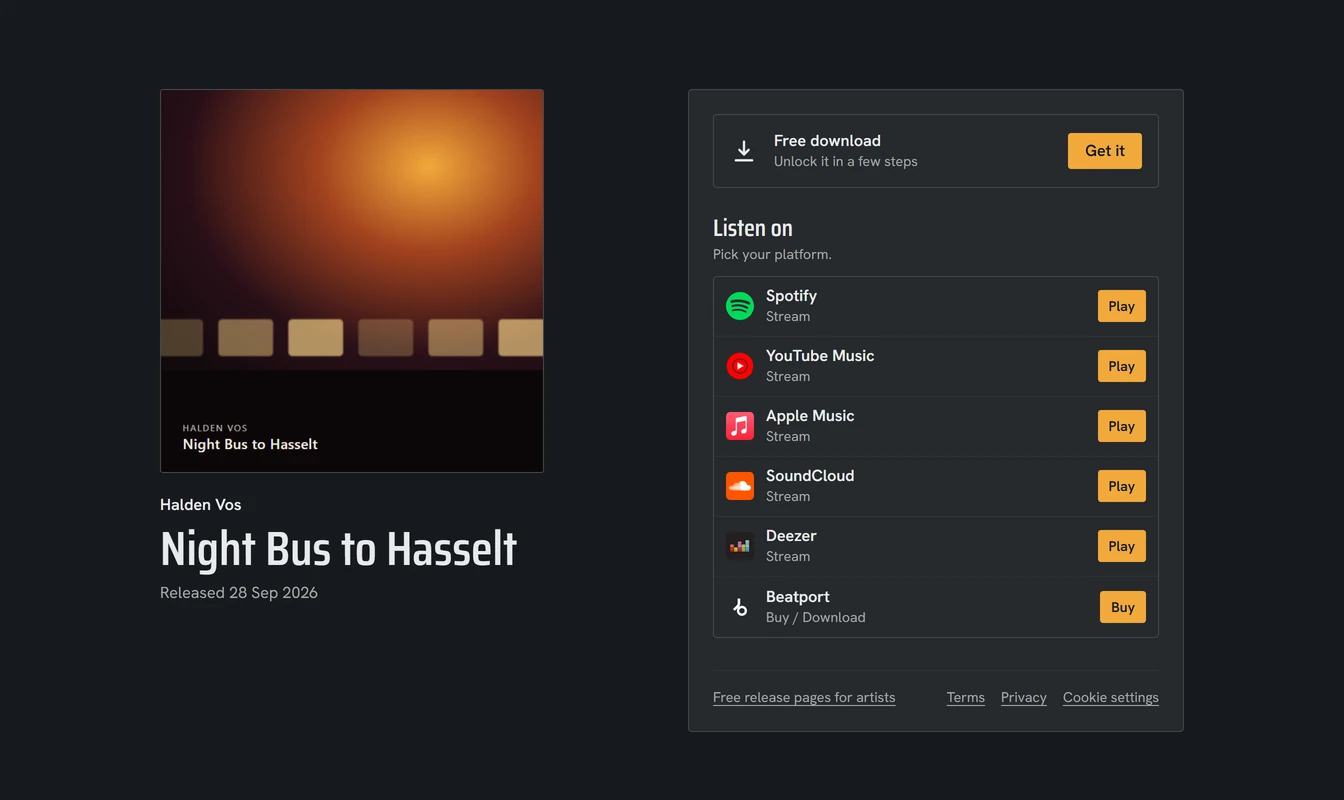Click the YouTube Music platform name

point(820,356)
